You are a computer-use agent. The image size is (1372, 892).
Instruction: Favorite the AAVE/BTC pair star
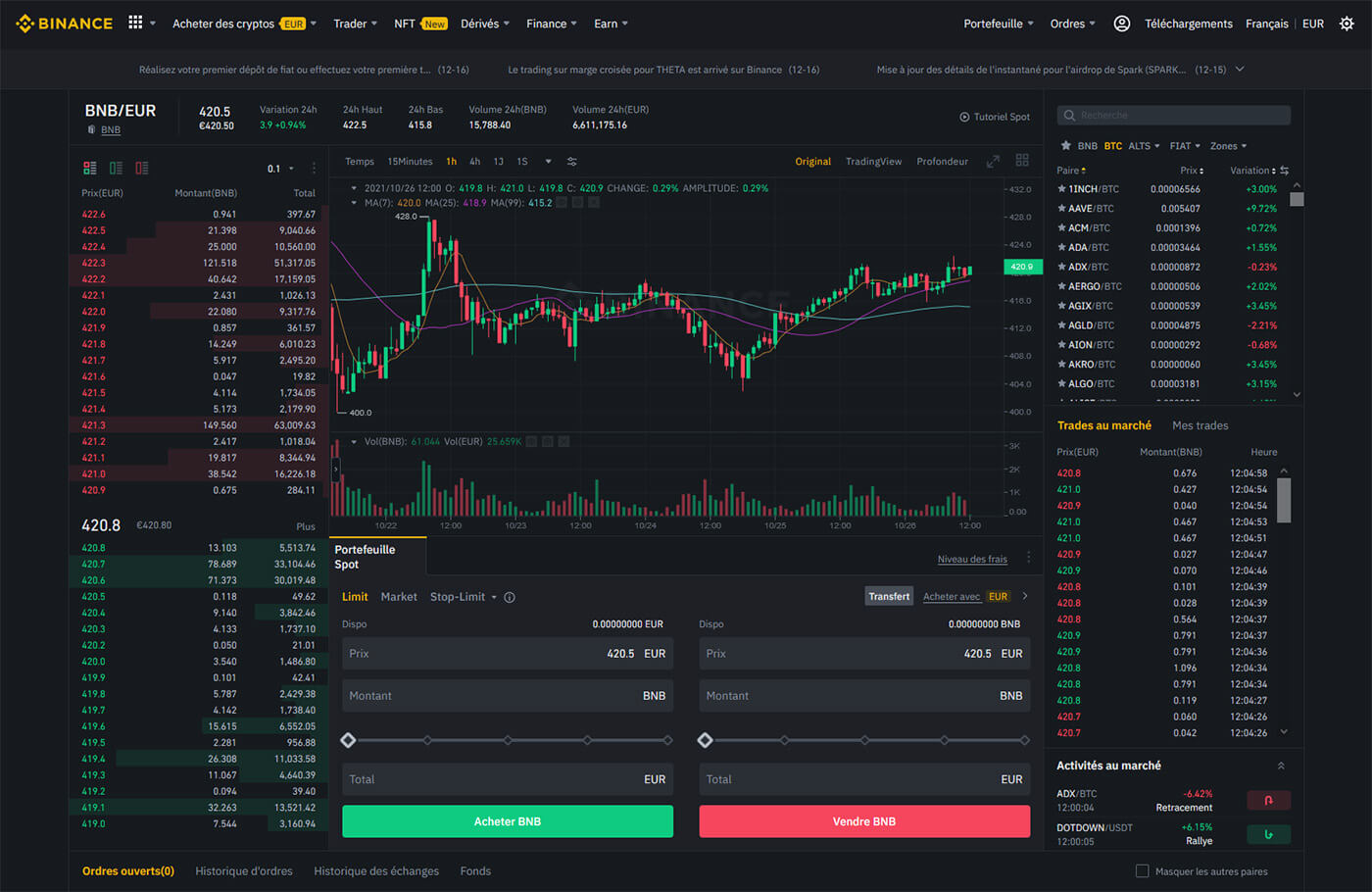pyautogui.click(x=1061, y=208)
